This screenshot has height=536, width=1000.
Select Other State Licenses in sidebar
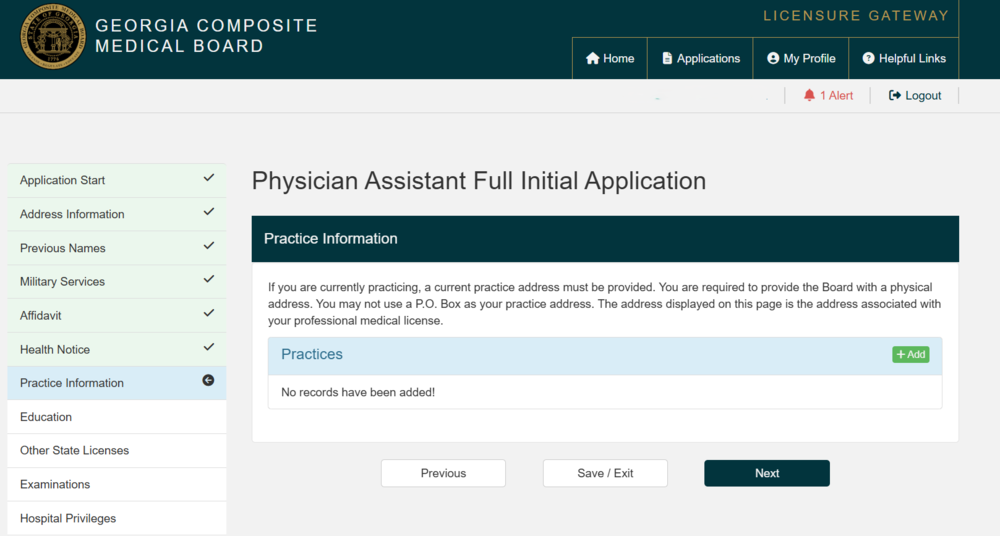[x=75, y=451]
